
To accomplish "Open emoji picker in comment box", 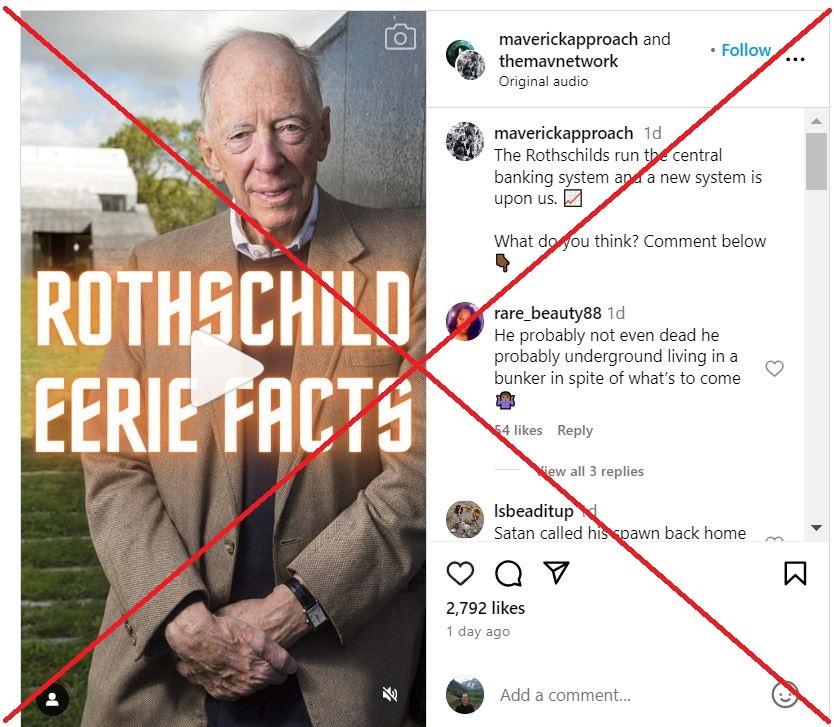I will coord(785,695).
